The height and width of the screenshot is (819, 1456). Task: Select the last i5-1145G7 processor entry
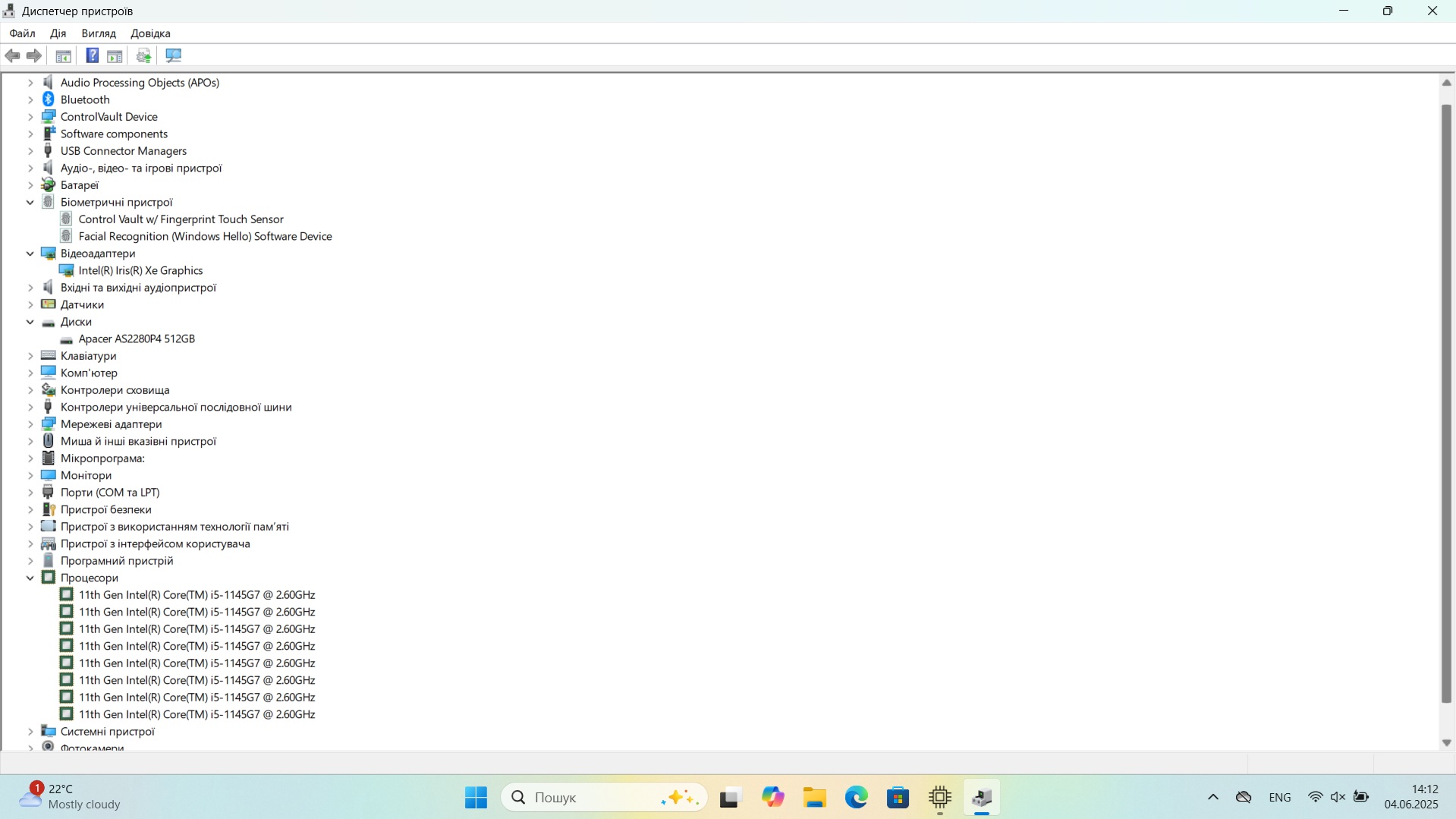coord(197,714)
